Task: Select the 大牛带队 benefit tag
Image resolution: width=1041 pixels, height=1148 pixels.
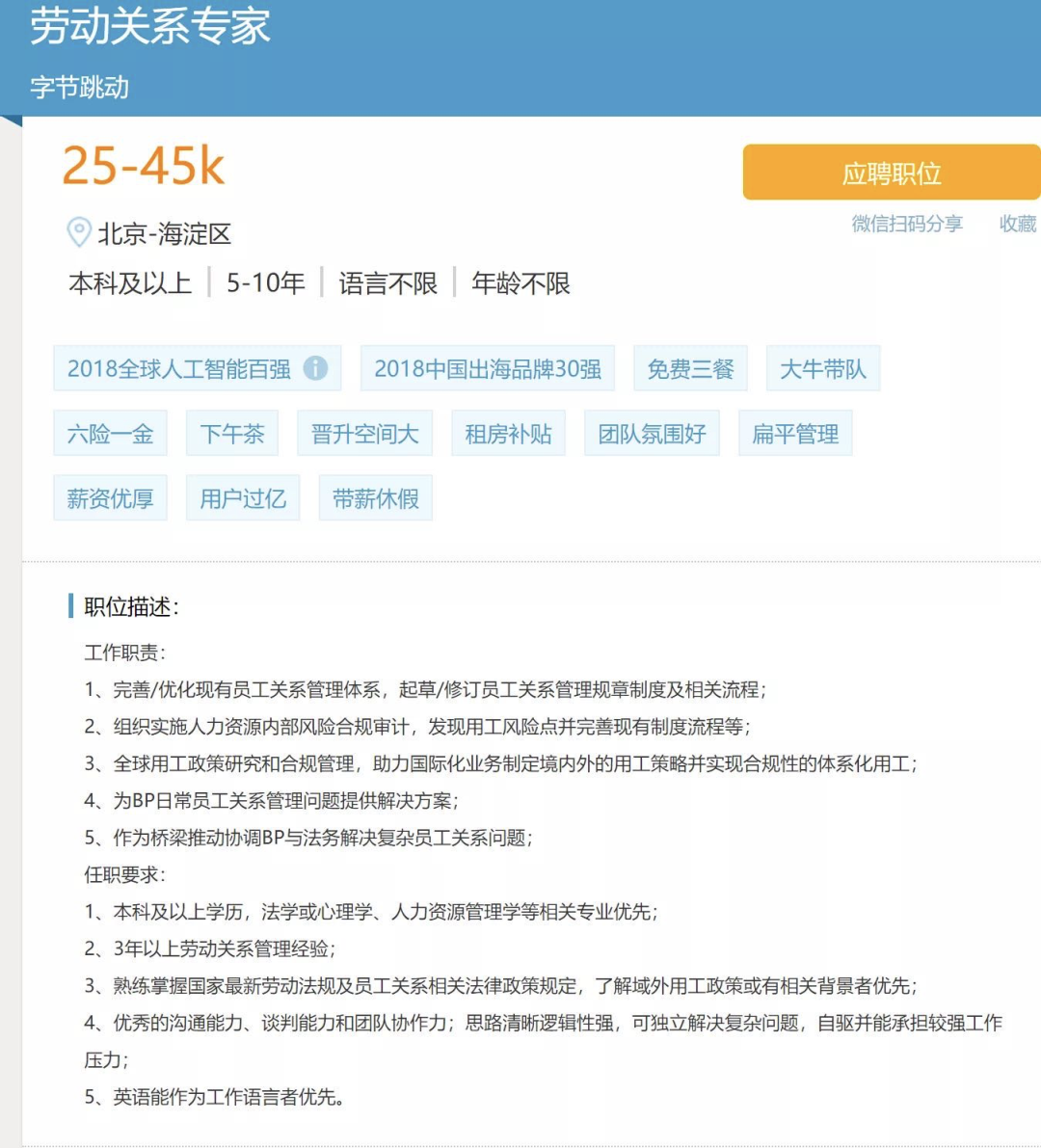Action: (x=823, y=367)
